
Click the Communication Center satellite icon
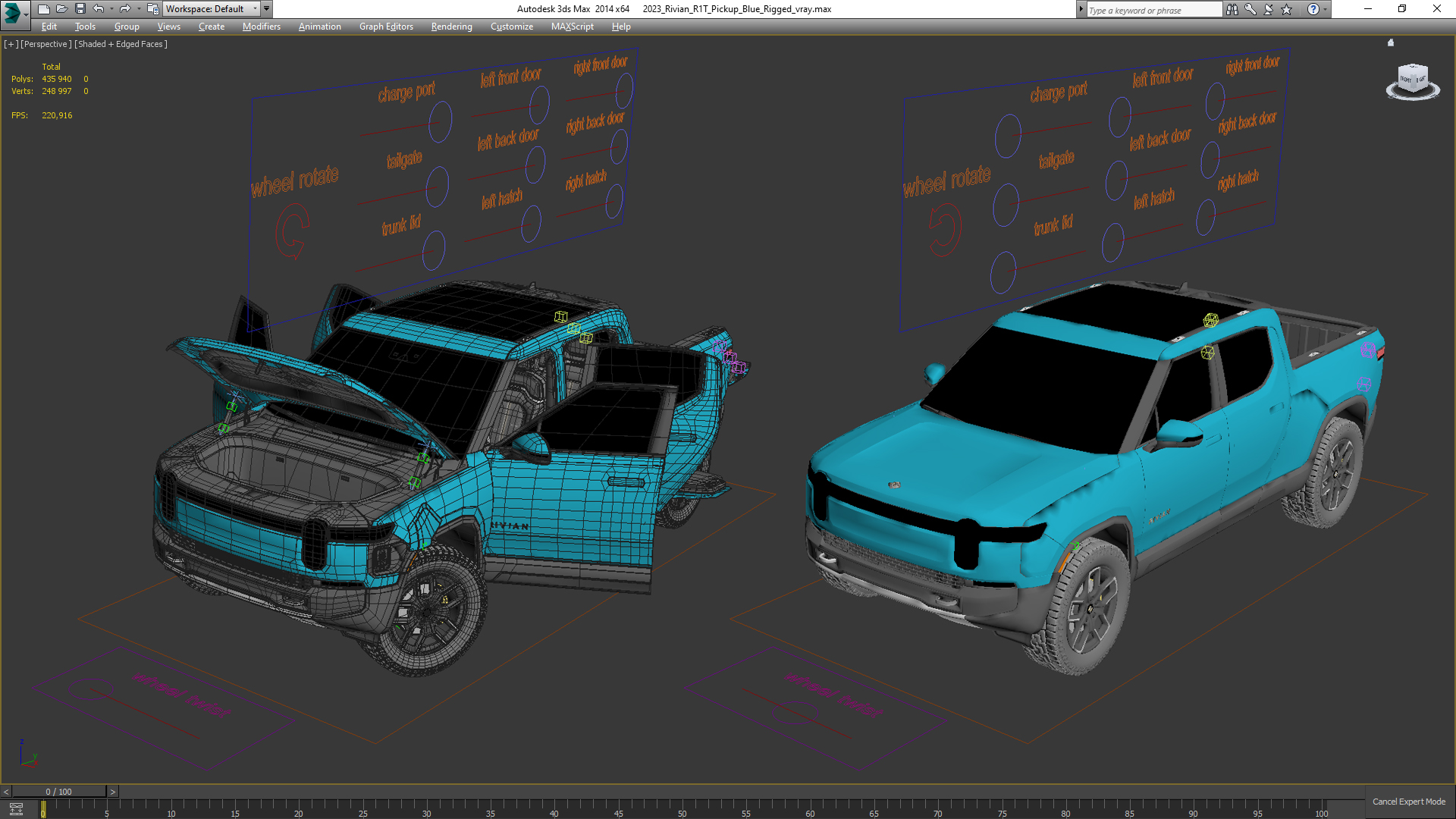(x=1269, y=9)
